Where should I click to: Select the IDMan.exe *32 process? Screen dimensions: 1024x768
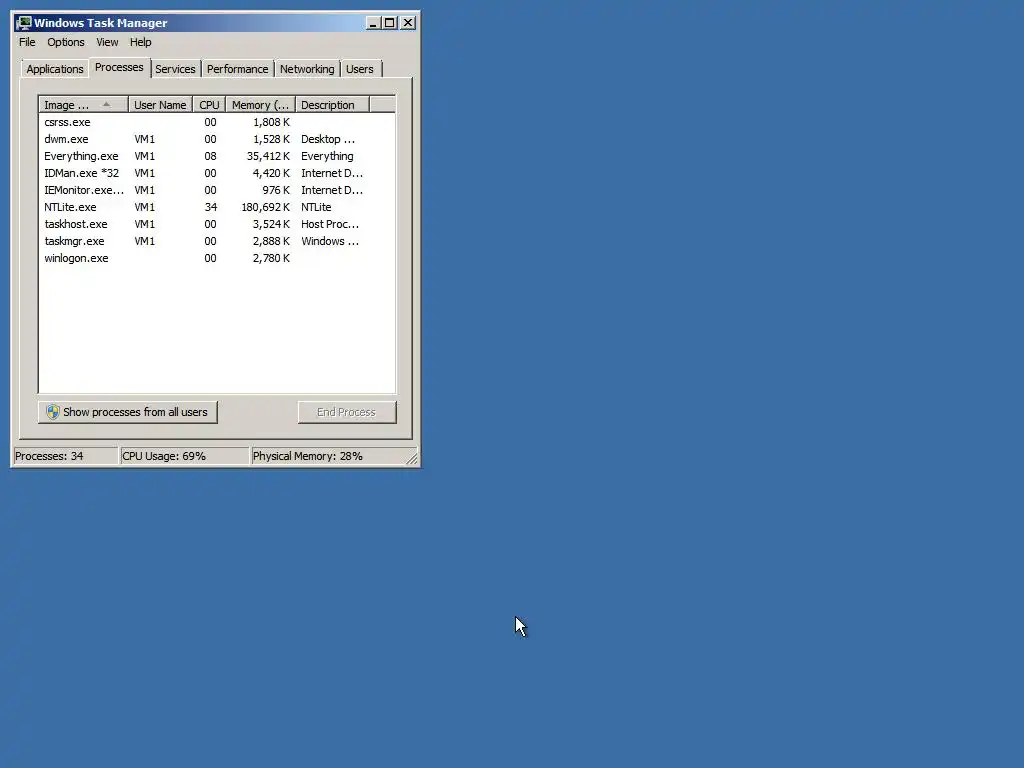click(x=217, y=173)
